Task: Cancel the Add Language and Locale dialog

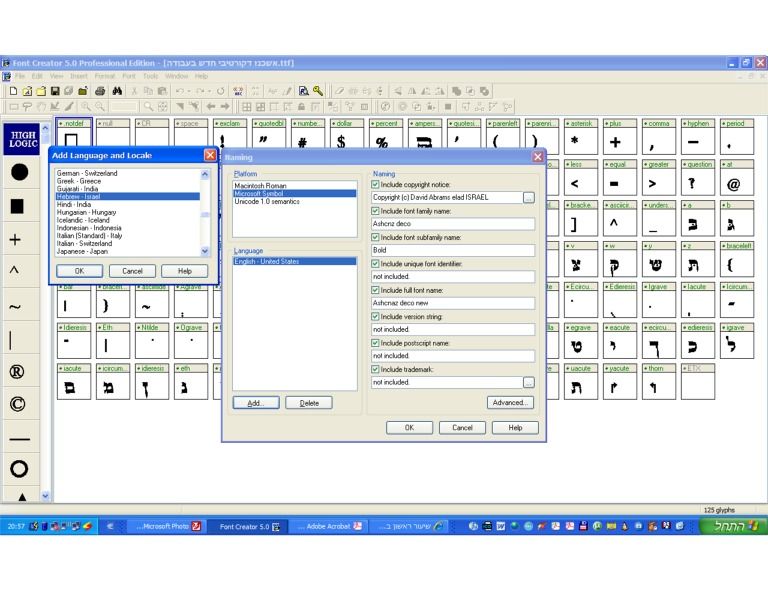Action: pos(132,271)
